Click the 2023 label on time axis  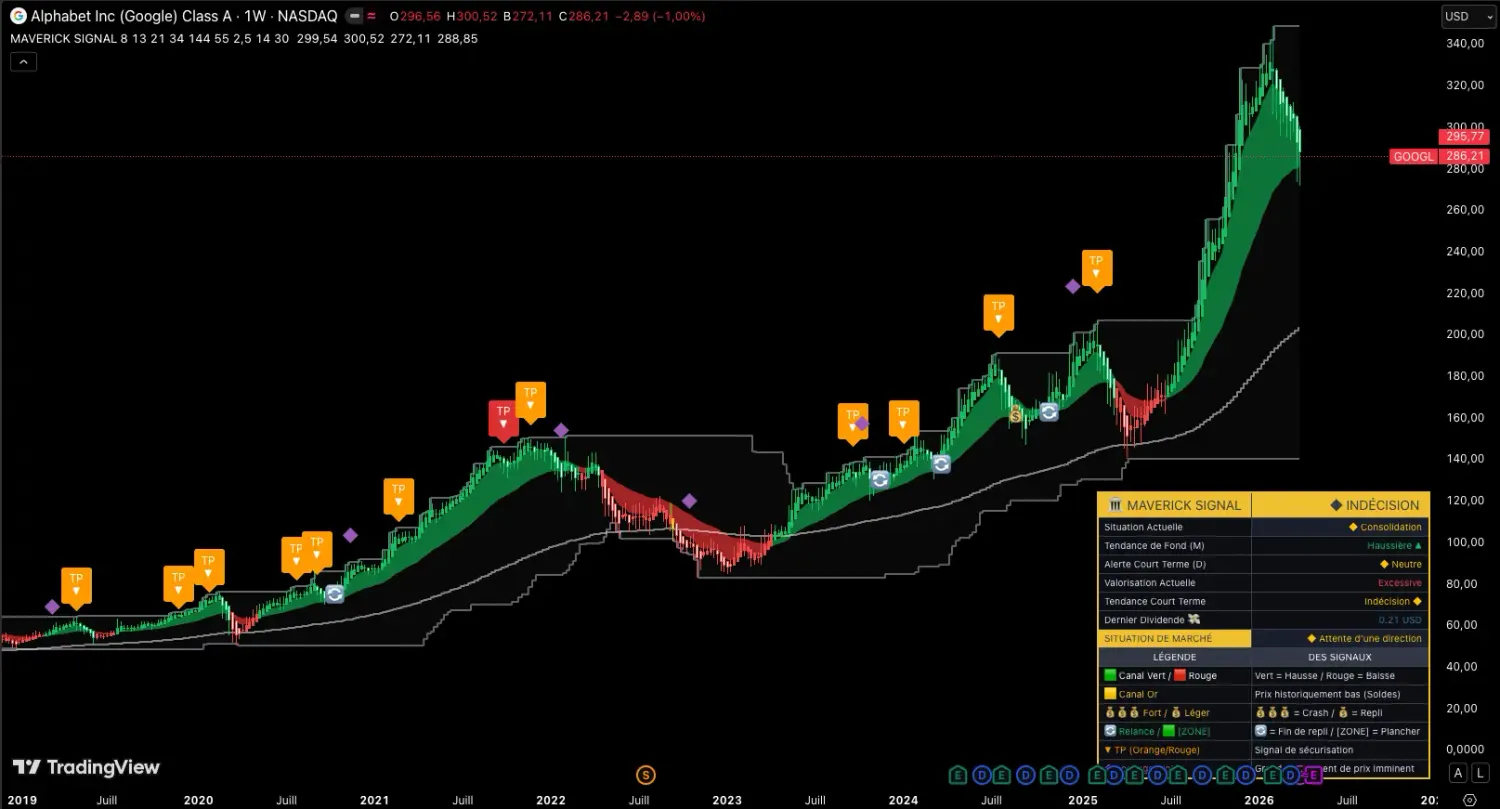(x=727, y=800)
